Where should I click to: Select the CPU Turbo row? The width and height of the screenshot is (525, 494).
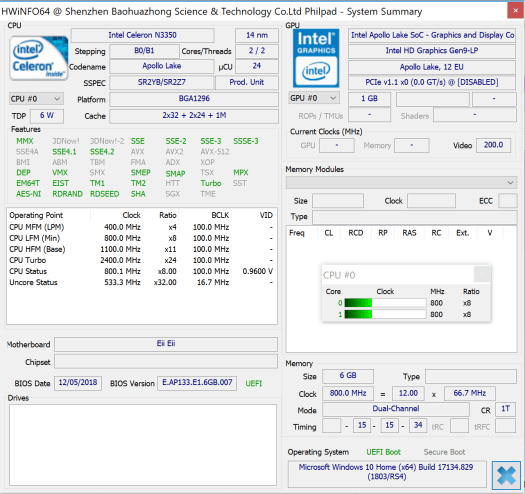coord(141,260)
